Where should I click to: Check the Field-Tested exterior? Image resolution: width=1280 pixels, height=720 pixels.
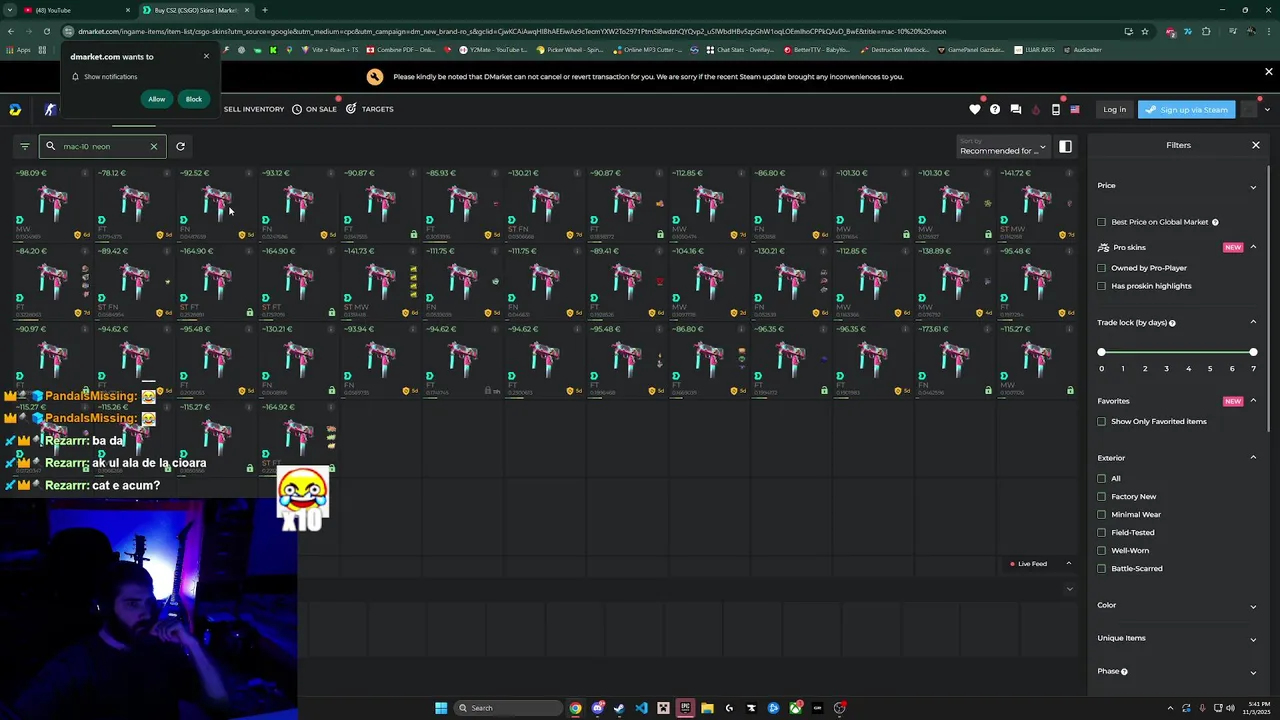tap(1102, 532)
